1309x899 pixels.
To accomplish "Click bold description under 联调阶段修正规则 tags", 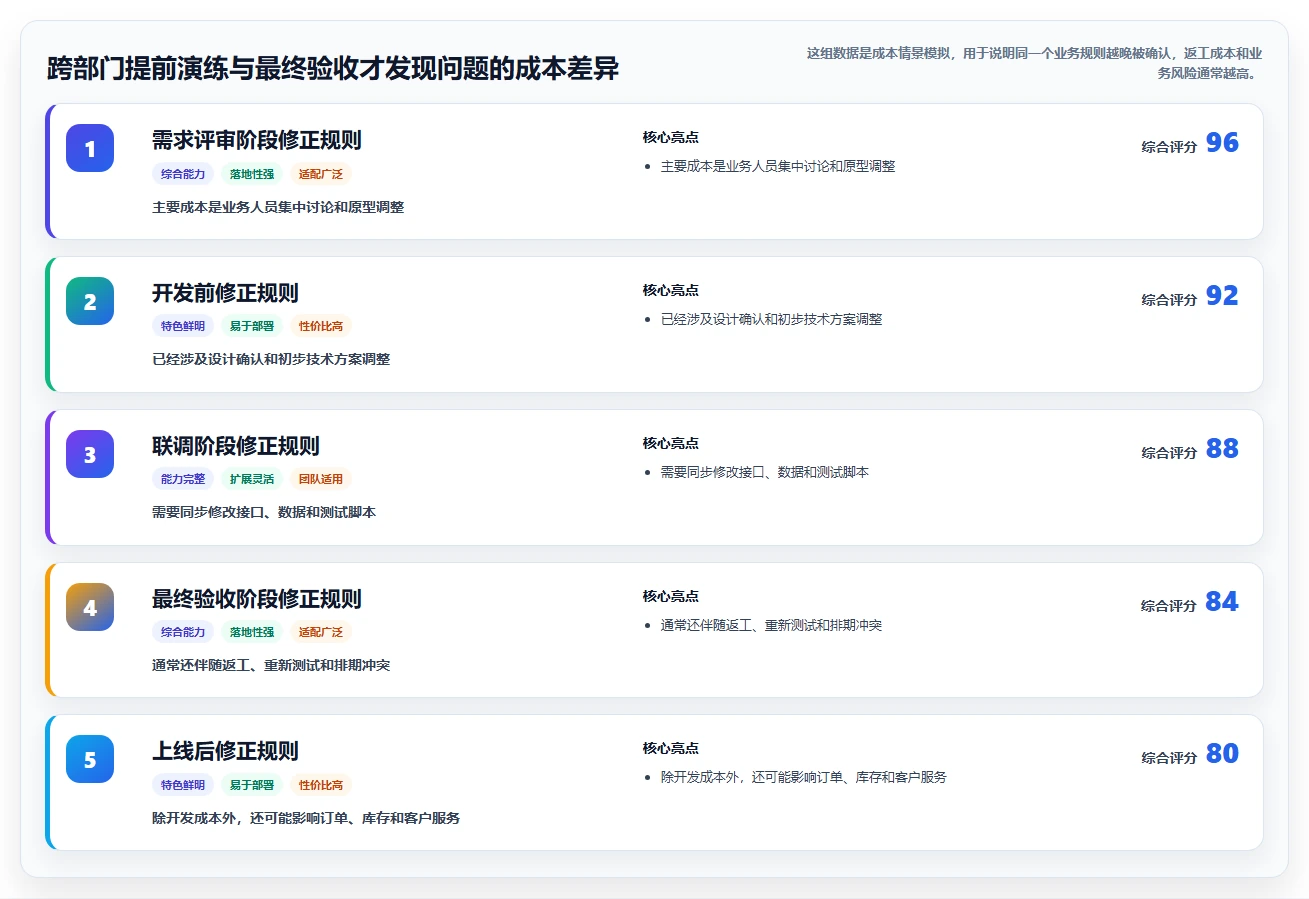I will 264,512.
